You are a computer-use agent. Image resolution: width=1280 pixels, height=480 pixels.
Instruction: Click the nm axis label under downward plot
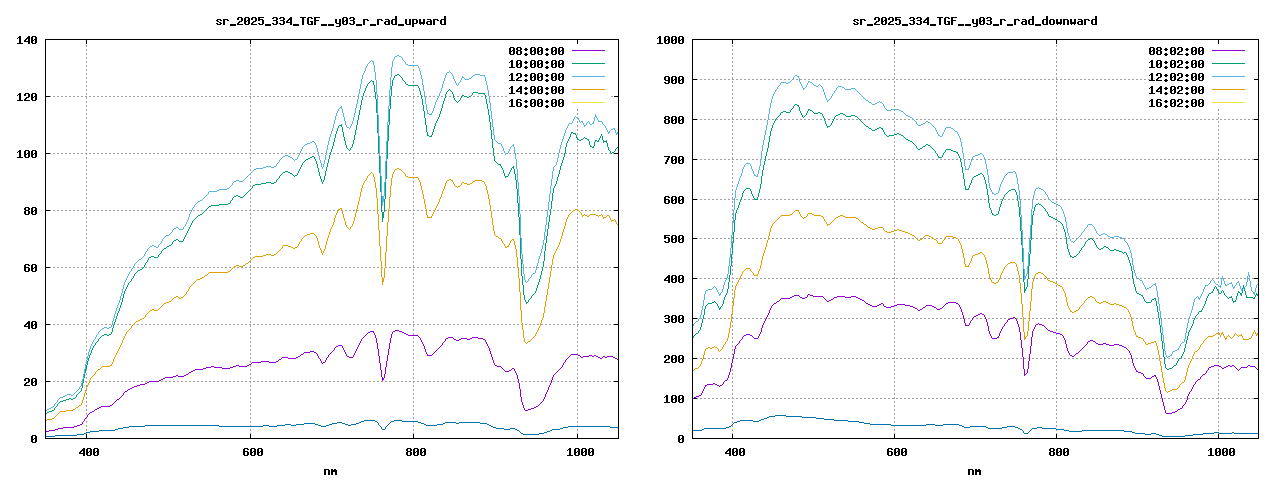(x=974, y=470)
